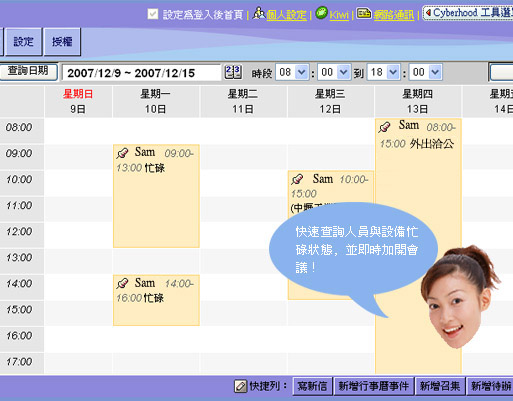Click the pin icon on Thursday 08:00 event
Screen dimensions: 513x401
[384, 127]
